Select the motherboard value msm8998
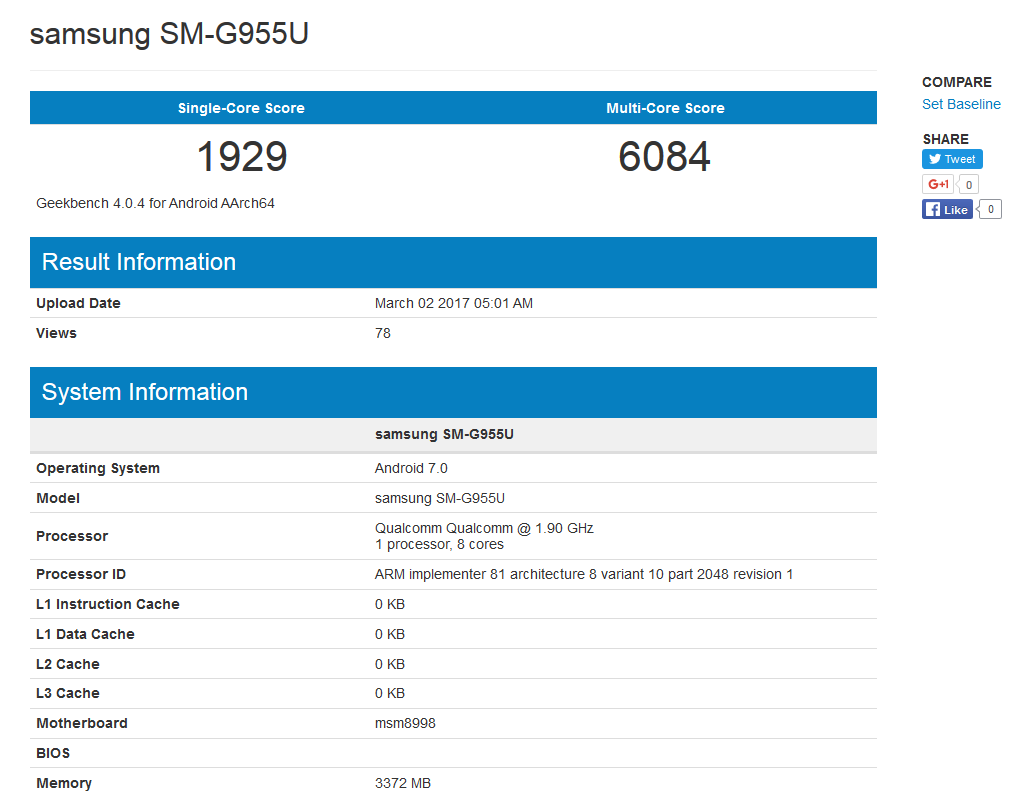The width and height of the screenshot is (1030, 808). click(405, 723)
